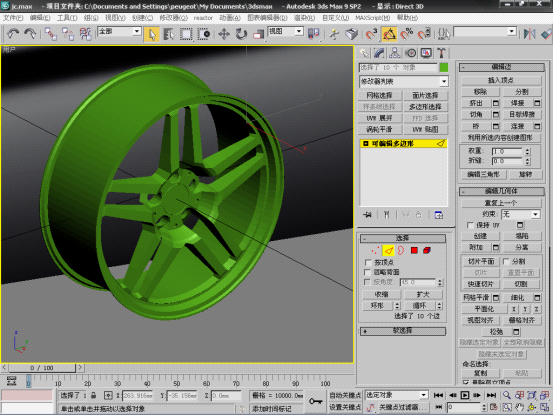Open the Utilities hammer panel icon

click(x=441, y=53)
